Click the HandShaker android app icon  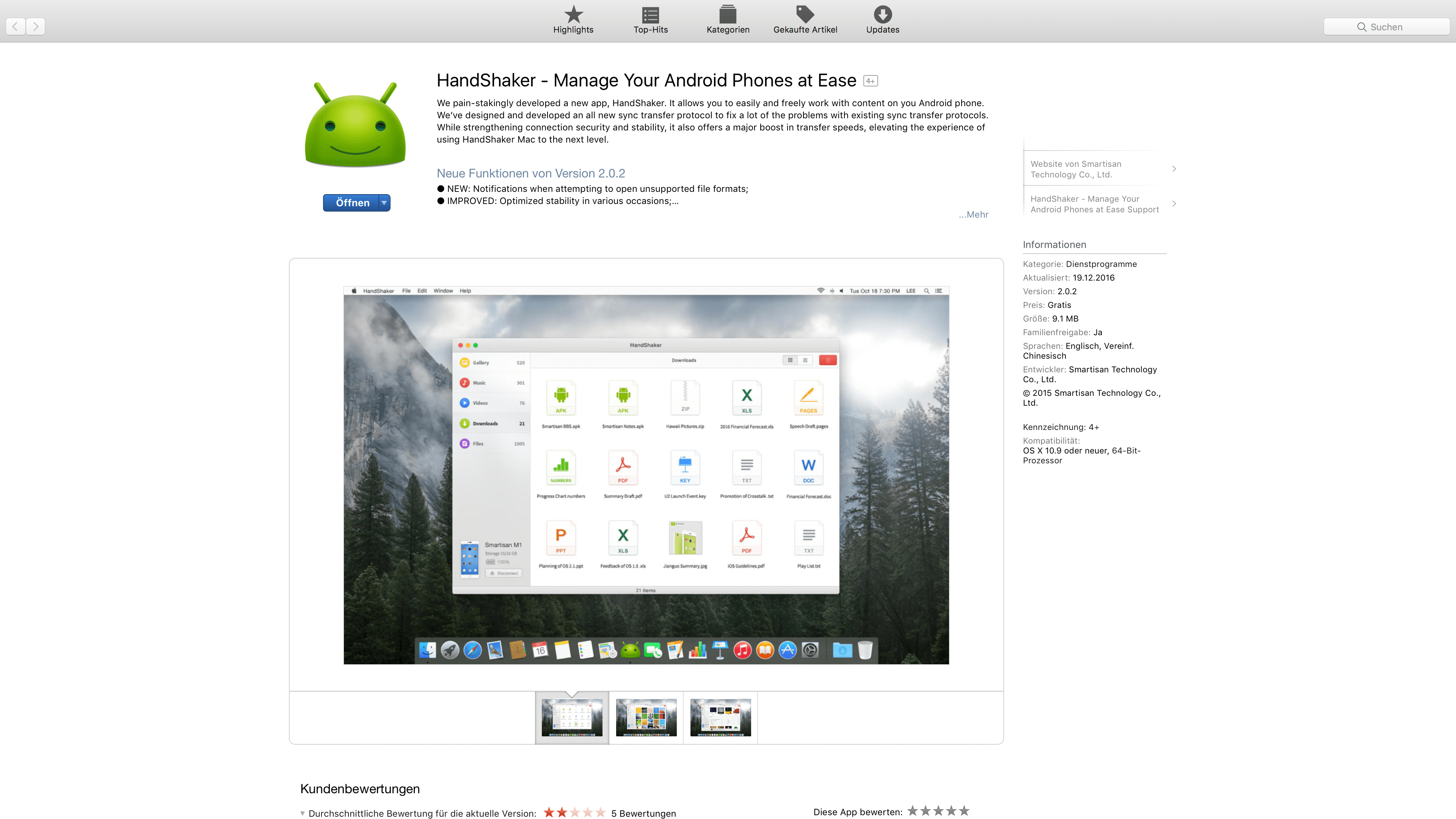point(356,125)
